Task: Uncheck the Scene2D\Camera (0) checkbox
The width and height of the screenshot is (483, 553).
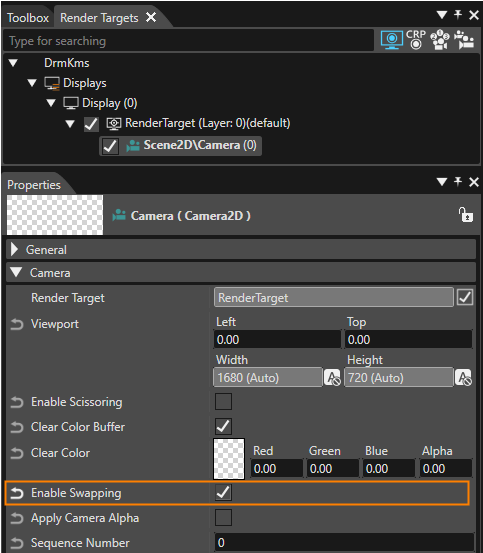Action: pos(110,146)
